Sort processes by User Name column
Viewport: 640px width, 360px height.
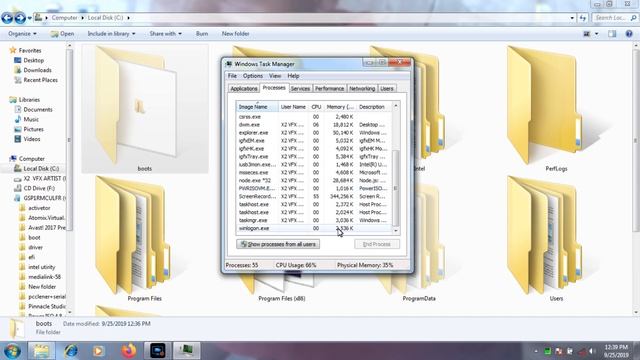point(293,107)
